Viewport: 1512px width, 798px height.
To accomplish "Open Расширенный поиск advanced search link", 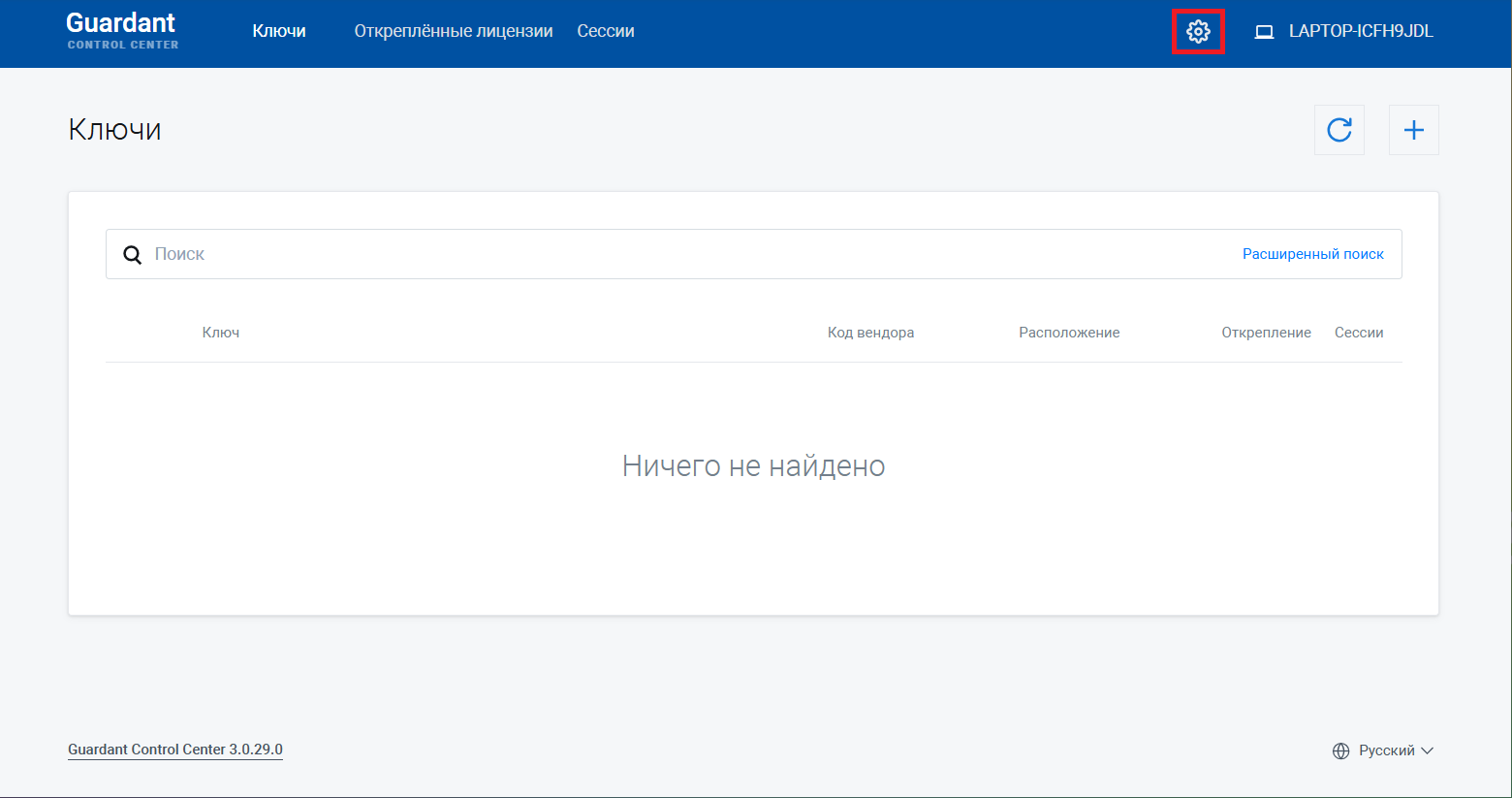I will (1312, 254).
